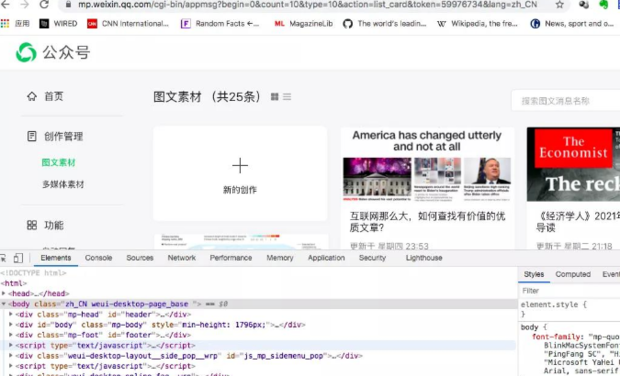
Task: Expand the first script text/javascript node
Action: tap(11, 345)
